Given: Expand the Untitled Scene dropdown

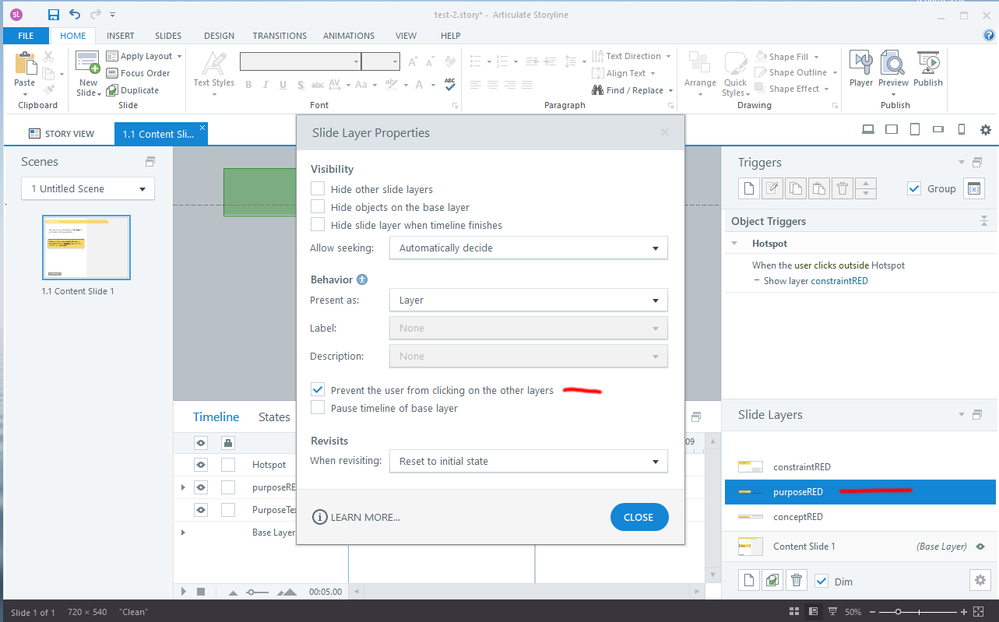Looking at the screenshot, I should coord(88,189).
